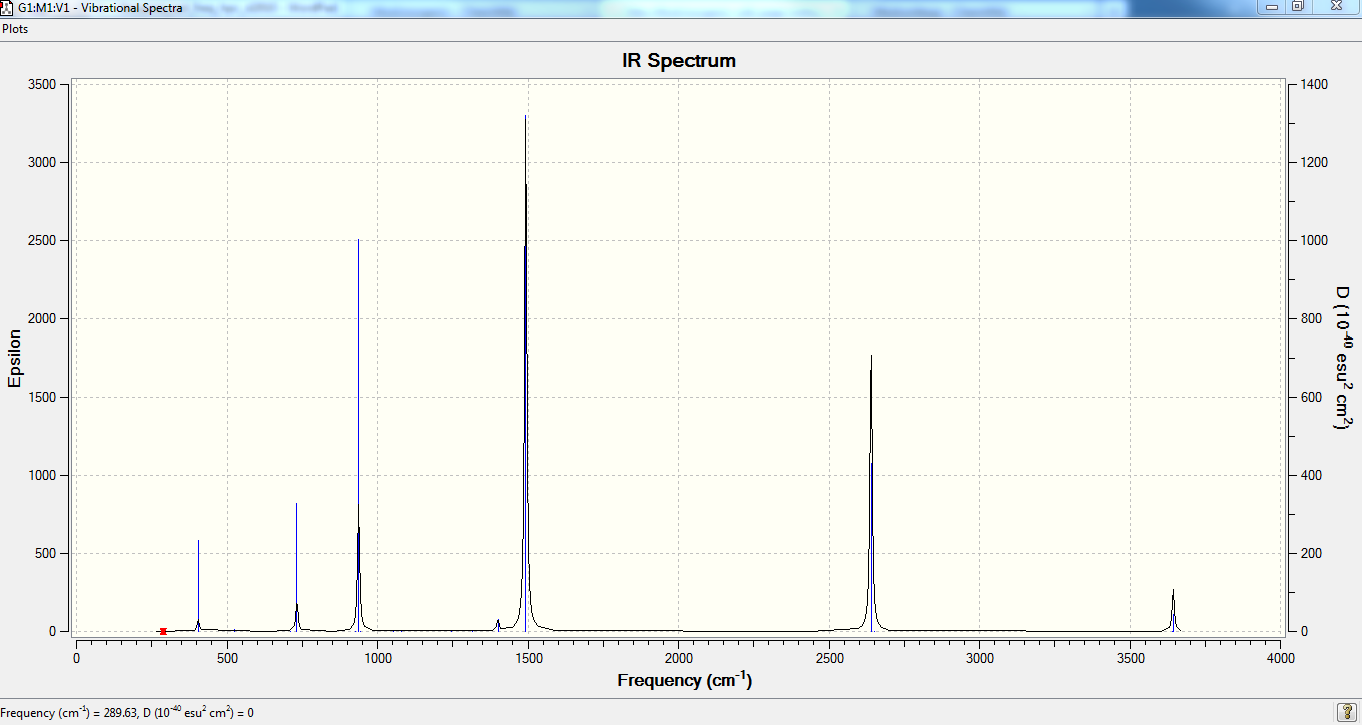Close the Vibrational Spectra window
The width and height of the screenshot is (1362, 725).
pos(1334,6)
